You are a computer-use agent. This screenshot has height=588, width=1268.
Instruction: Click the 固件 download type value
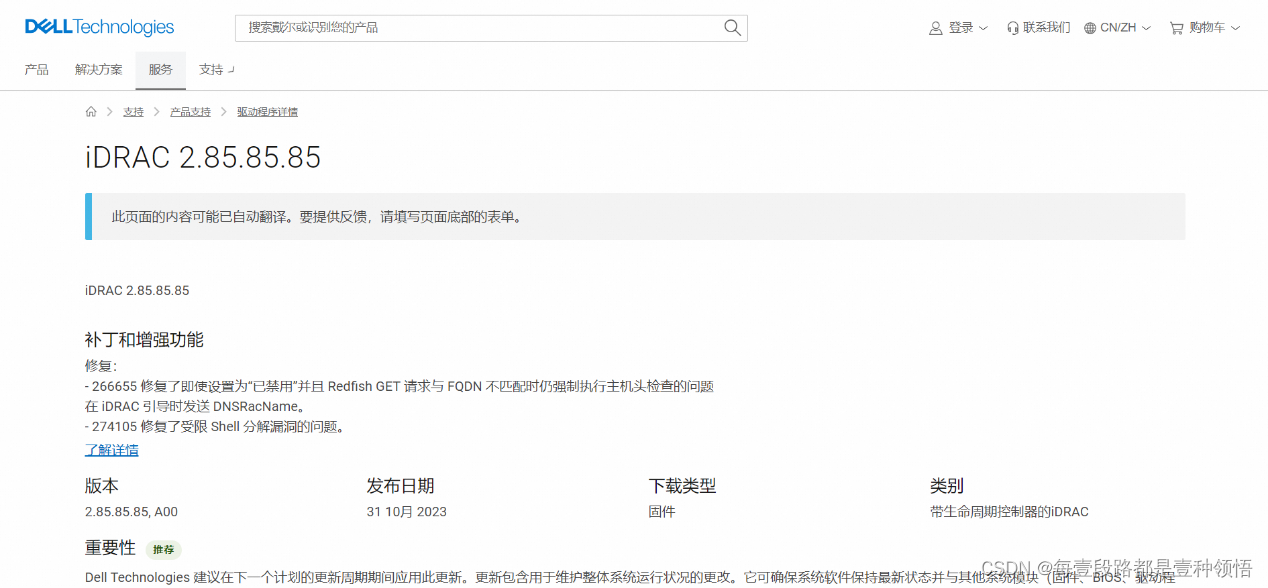click(662, 512)
